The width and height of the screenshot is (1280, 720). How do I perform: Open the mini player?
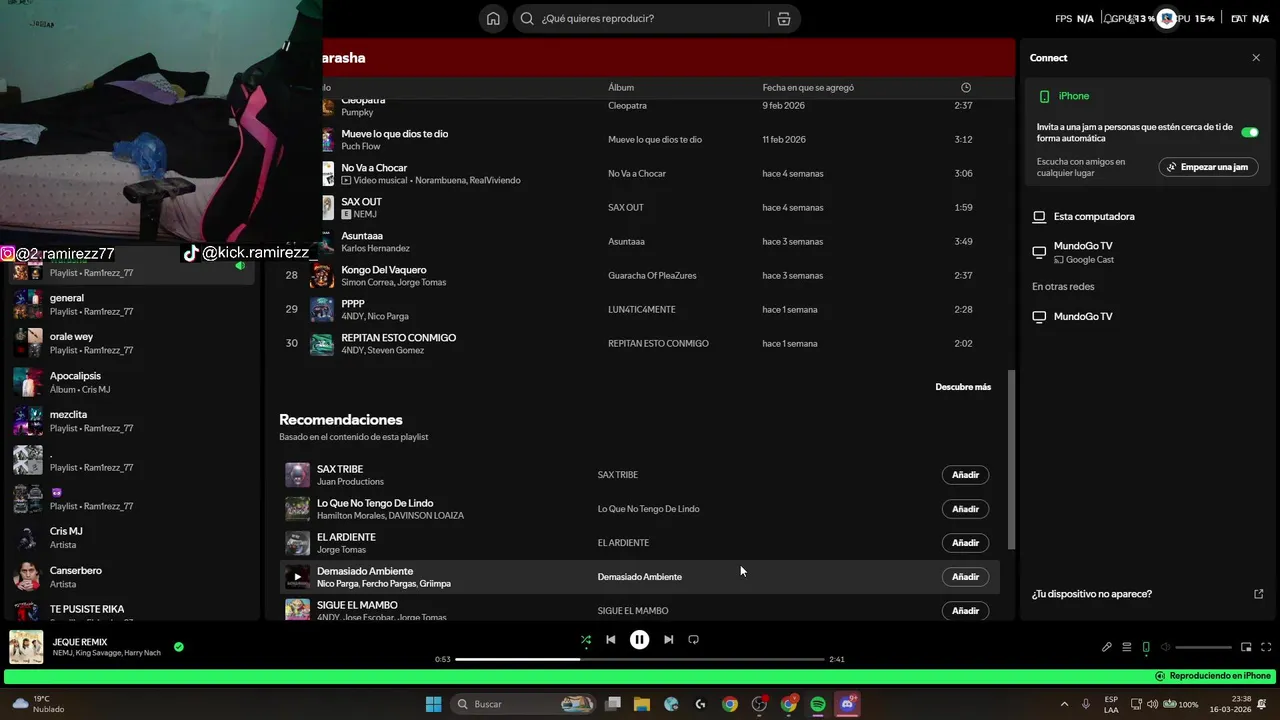[x=1246, y=647]
